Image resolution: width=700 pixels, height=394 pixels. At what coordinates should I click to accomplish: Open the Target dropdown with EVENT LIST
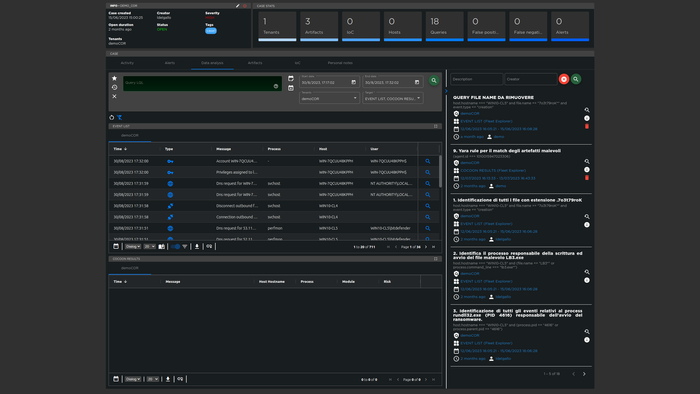393,98
